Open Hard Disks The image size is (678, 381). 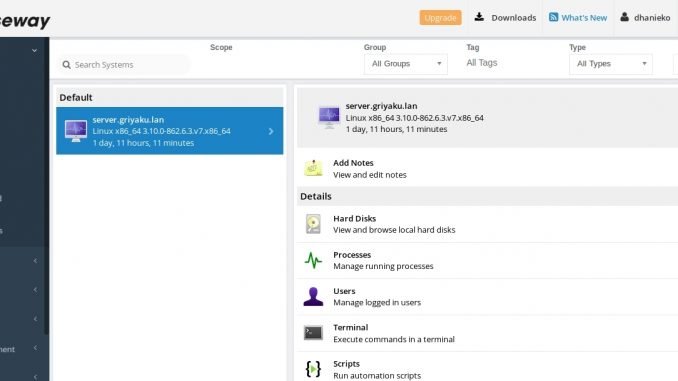point(487,224)
